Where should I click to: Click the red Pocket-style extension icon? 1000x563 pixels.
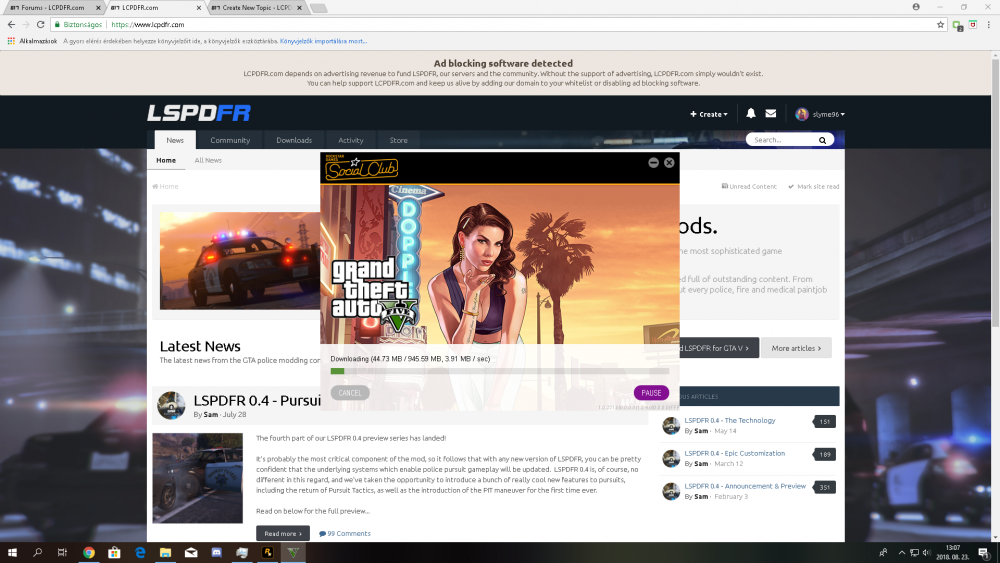[973, 24]
